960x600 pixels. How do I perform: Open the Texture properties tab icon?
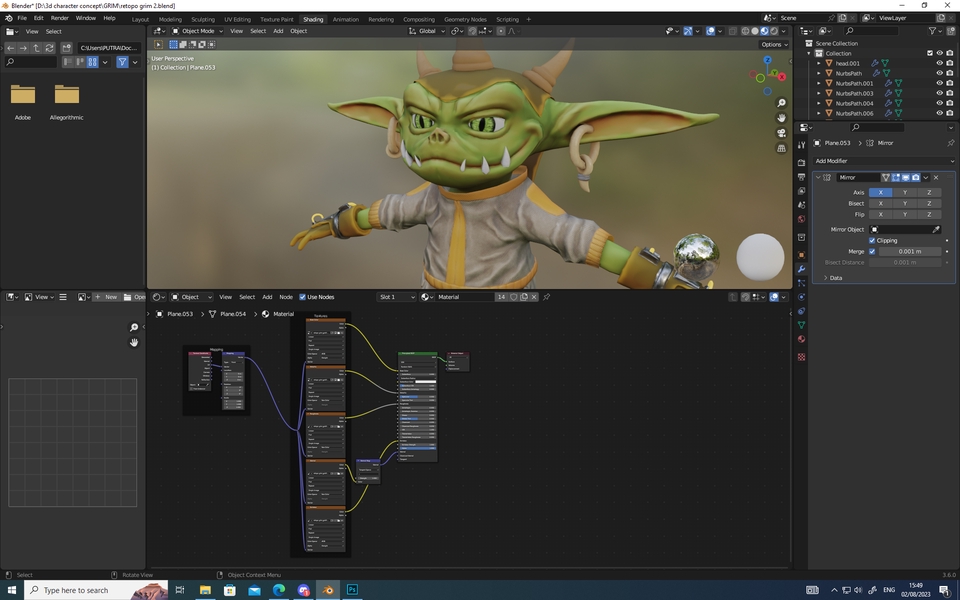pos(801,356)
